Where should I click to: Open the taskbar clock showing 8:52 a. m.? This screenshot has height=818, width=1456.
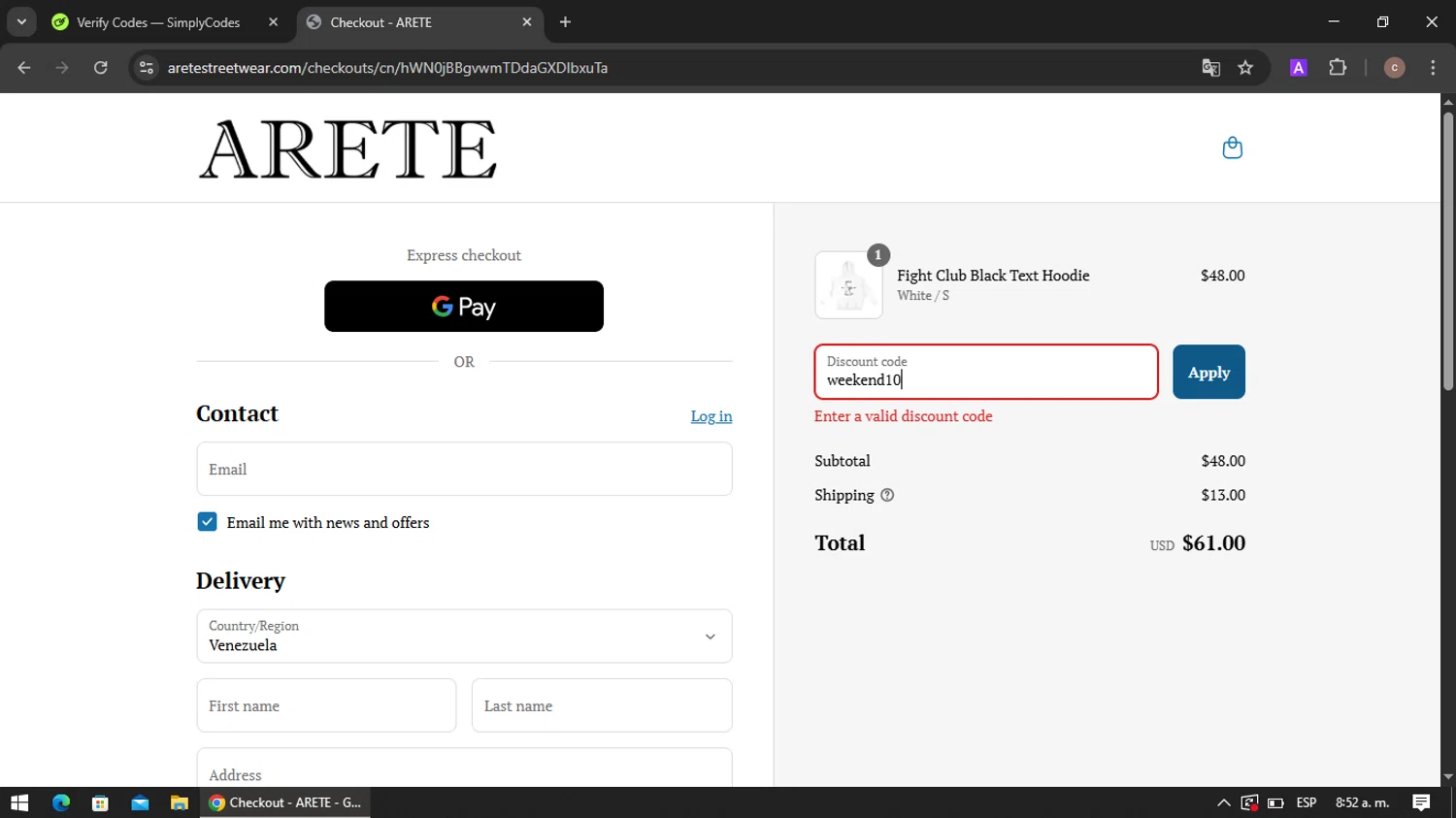click(1362, 802)
